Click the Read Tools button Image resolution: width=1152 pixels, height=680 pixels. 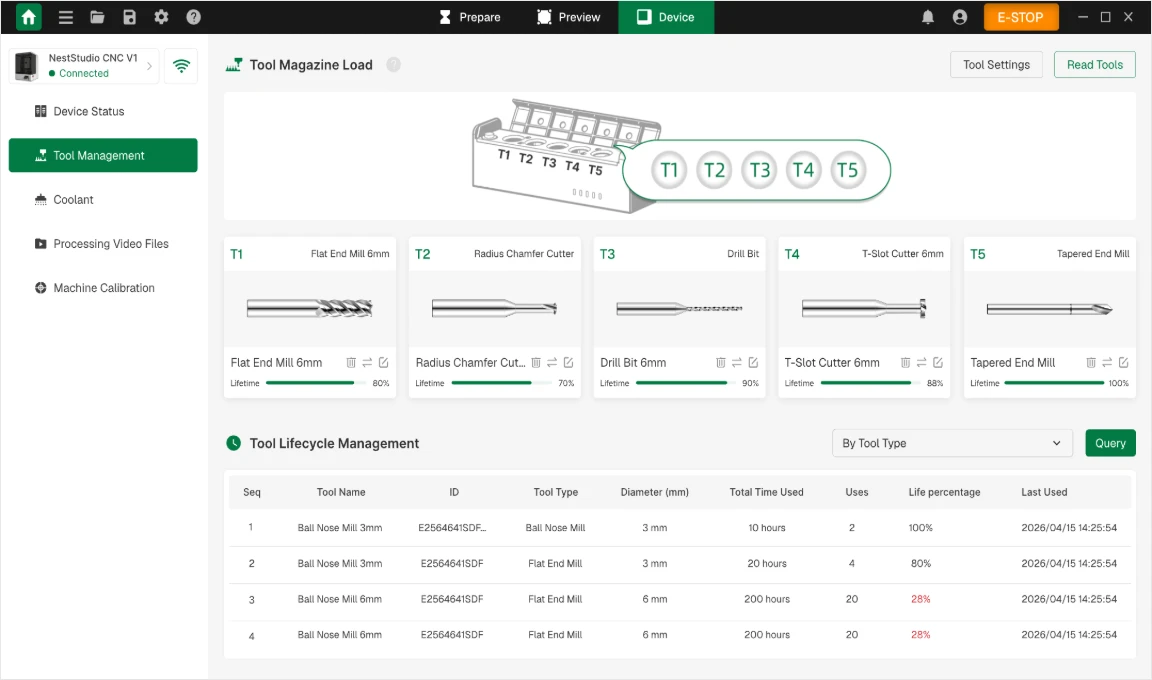pyautogui.click(x=1095, y=65)
